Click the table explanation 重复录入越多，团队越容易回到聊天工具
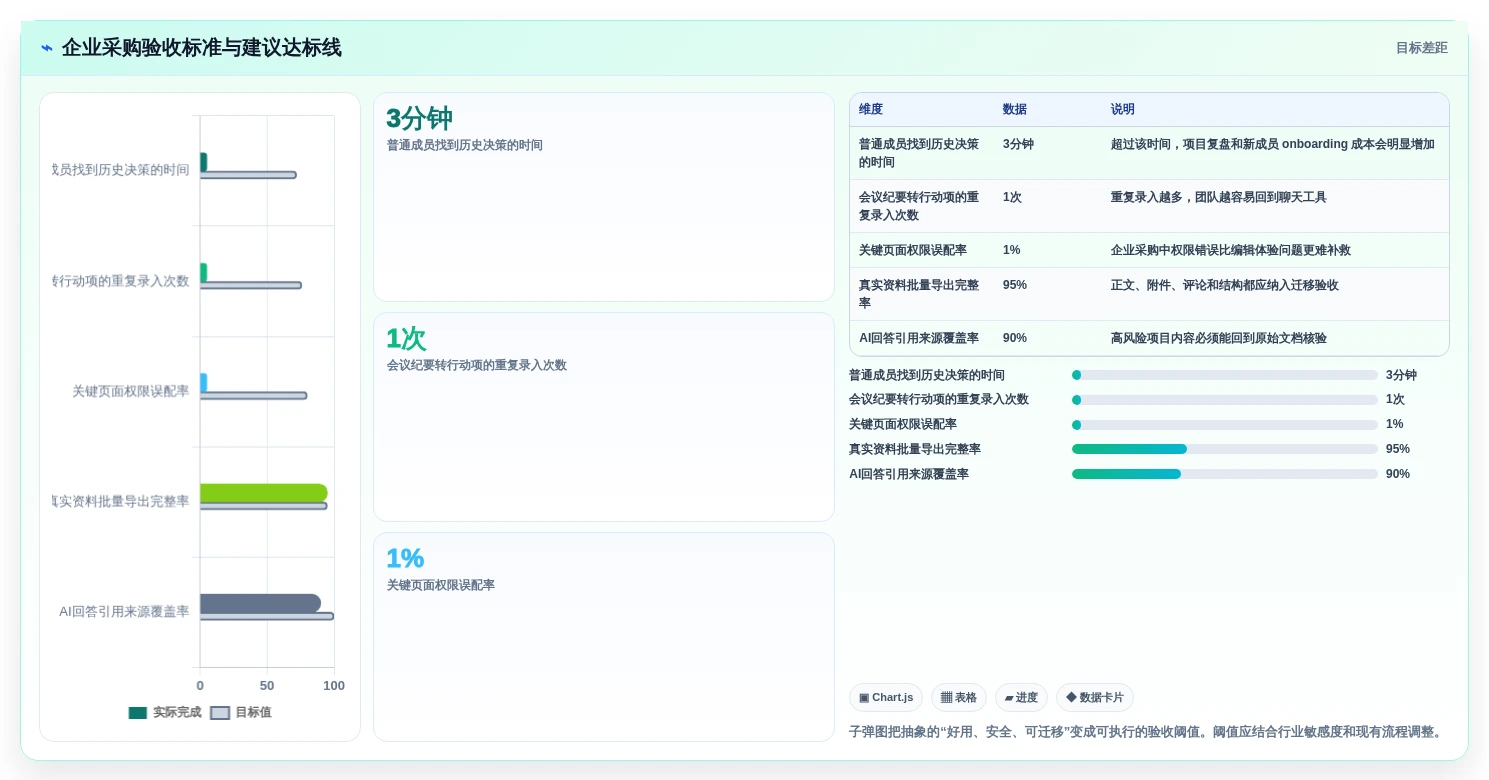This screenshot has width=1489, height=780. (1219, 197)
